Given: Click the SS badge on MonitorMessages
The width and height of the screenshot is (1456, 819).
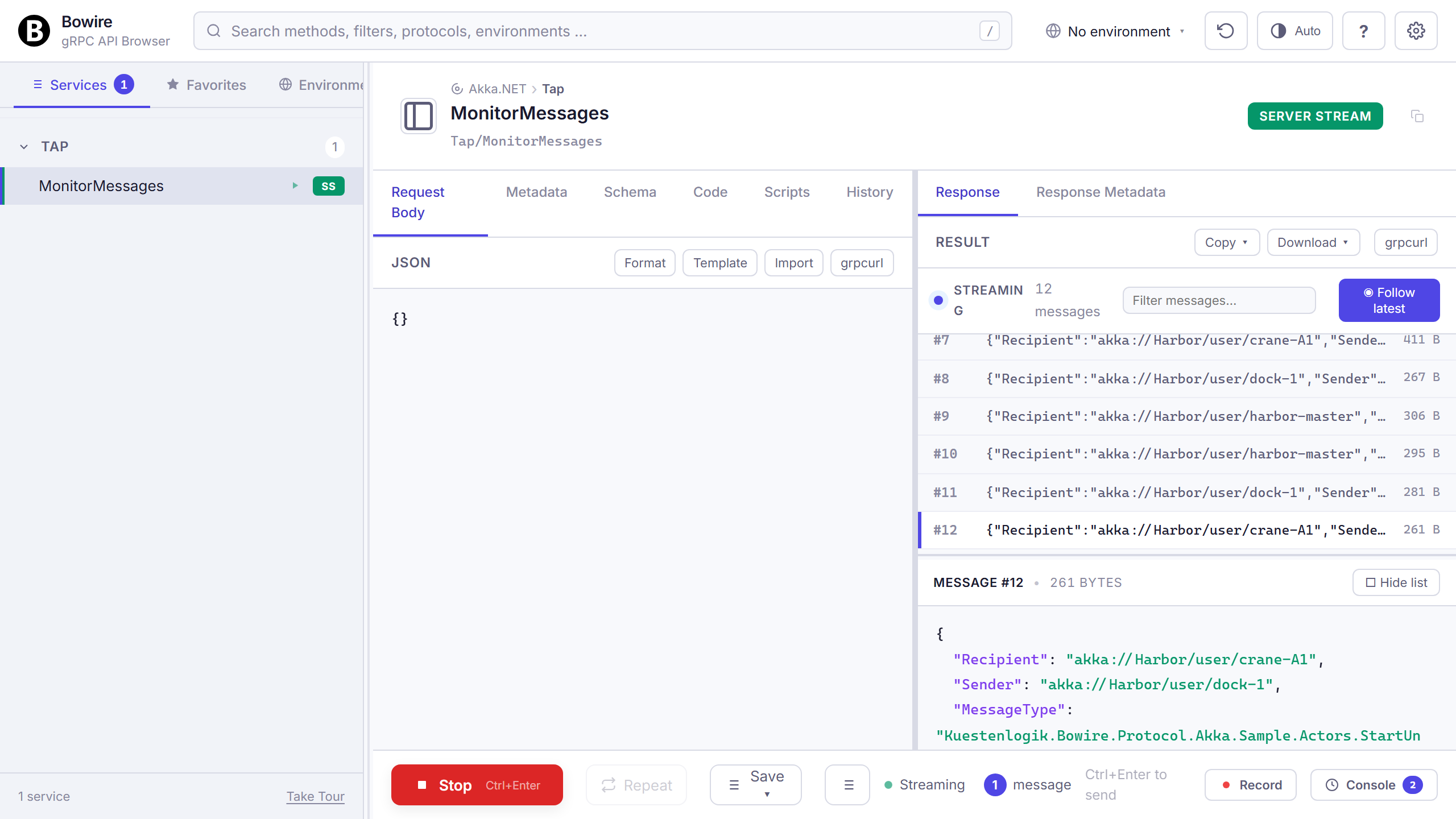Looking at the screenshot, I should pyautogui.click(x=328, y=186).
